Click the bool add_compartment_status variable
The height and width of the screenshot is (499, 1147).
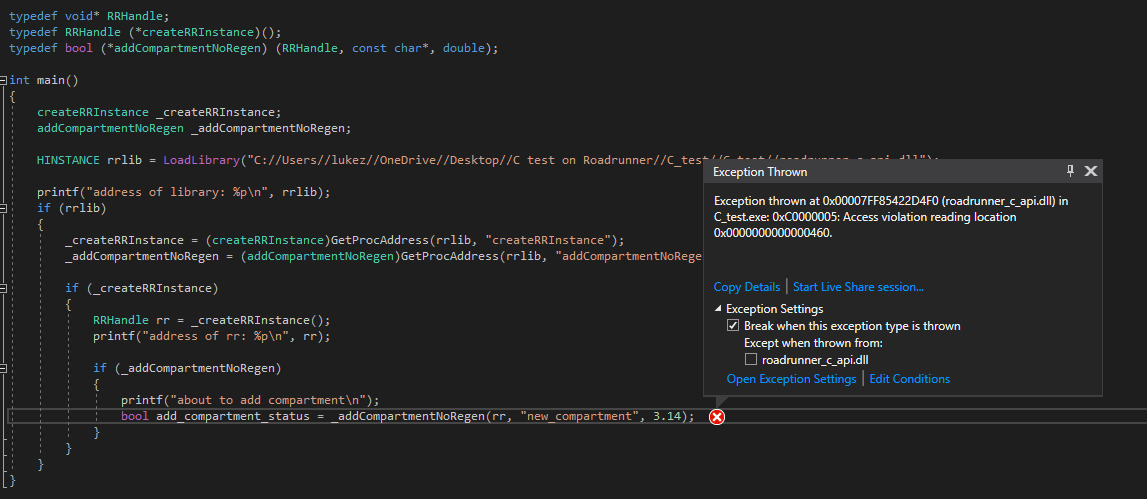point(233,416)
